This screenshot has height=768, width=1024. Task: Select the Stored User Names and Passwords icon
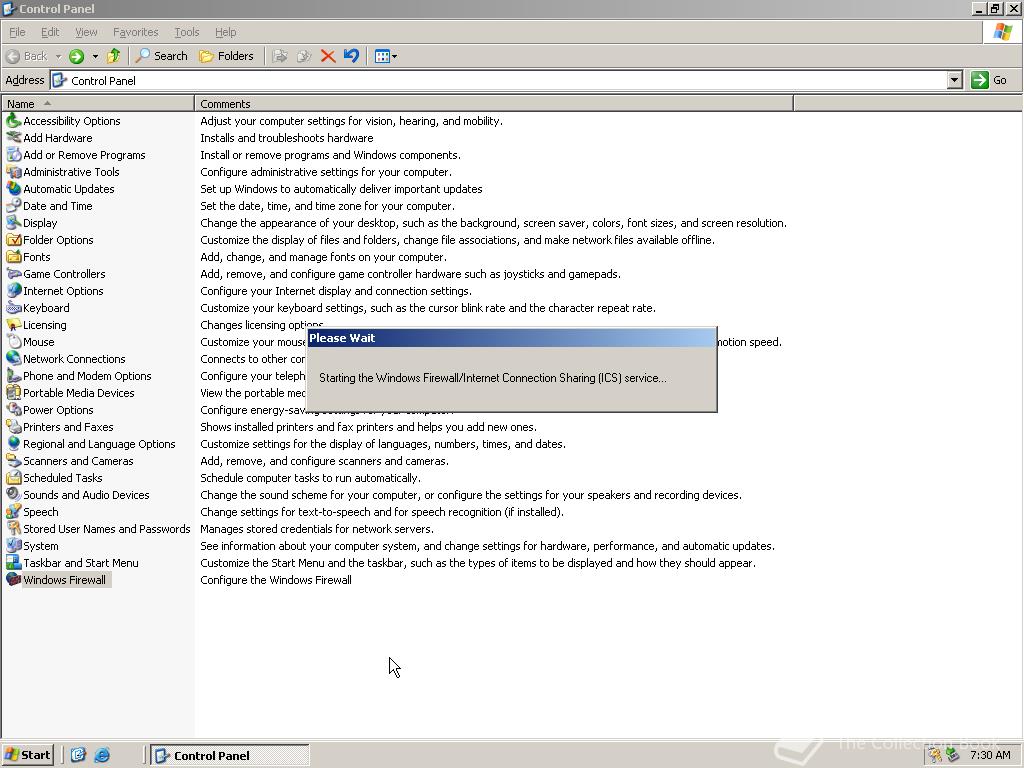coord(13,528)
